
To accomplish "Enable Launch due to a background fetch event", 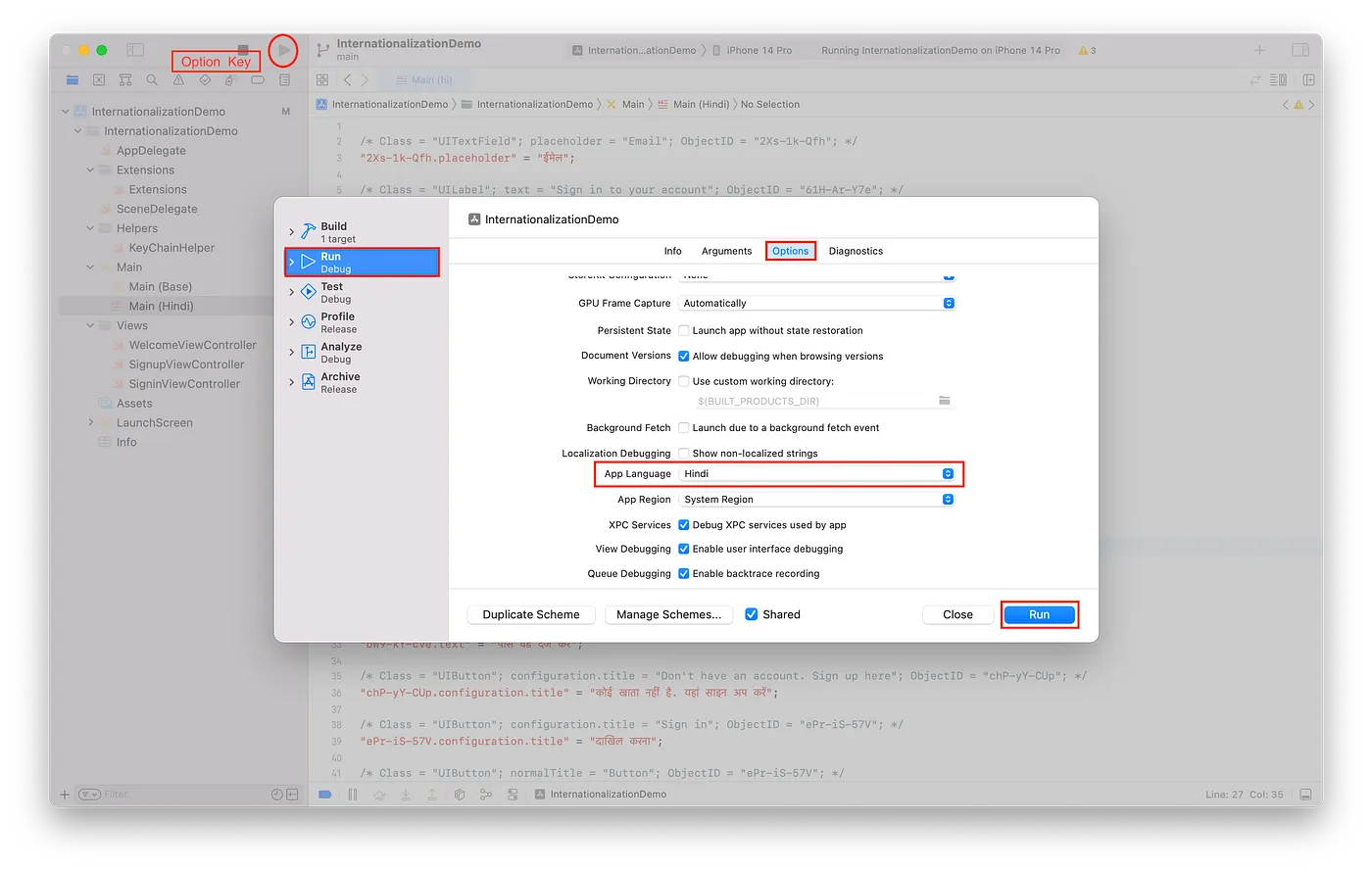I will click(x=684, y=428).
